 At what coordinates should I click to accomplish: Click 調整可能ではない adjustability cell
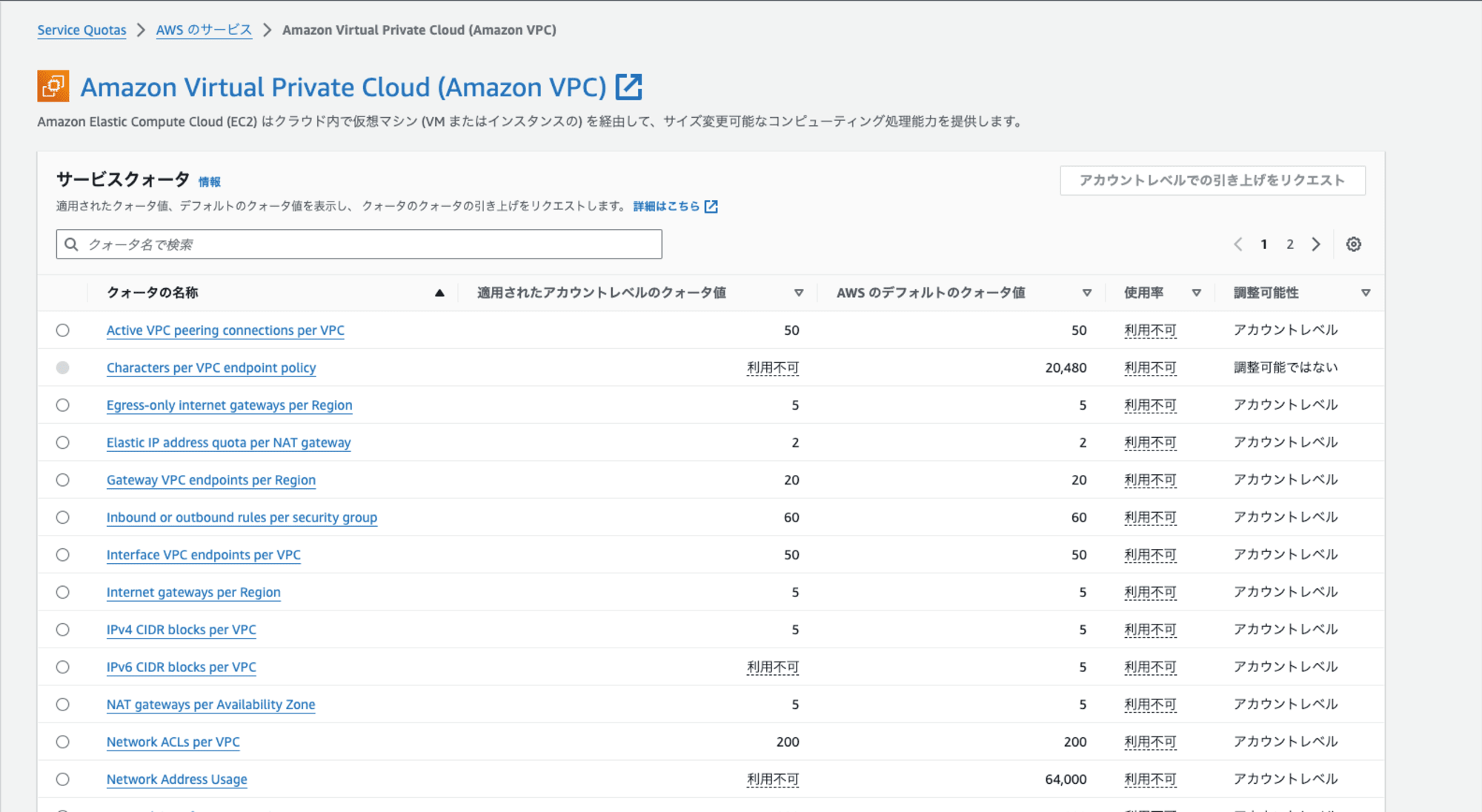pyautogui.click(x=1286, y=367)
